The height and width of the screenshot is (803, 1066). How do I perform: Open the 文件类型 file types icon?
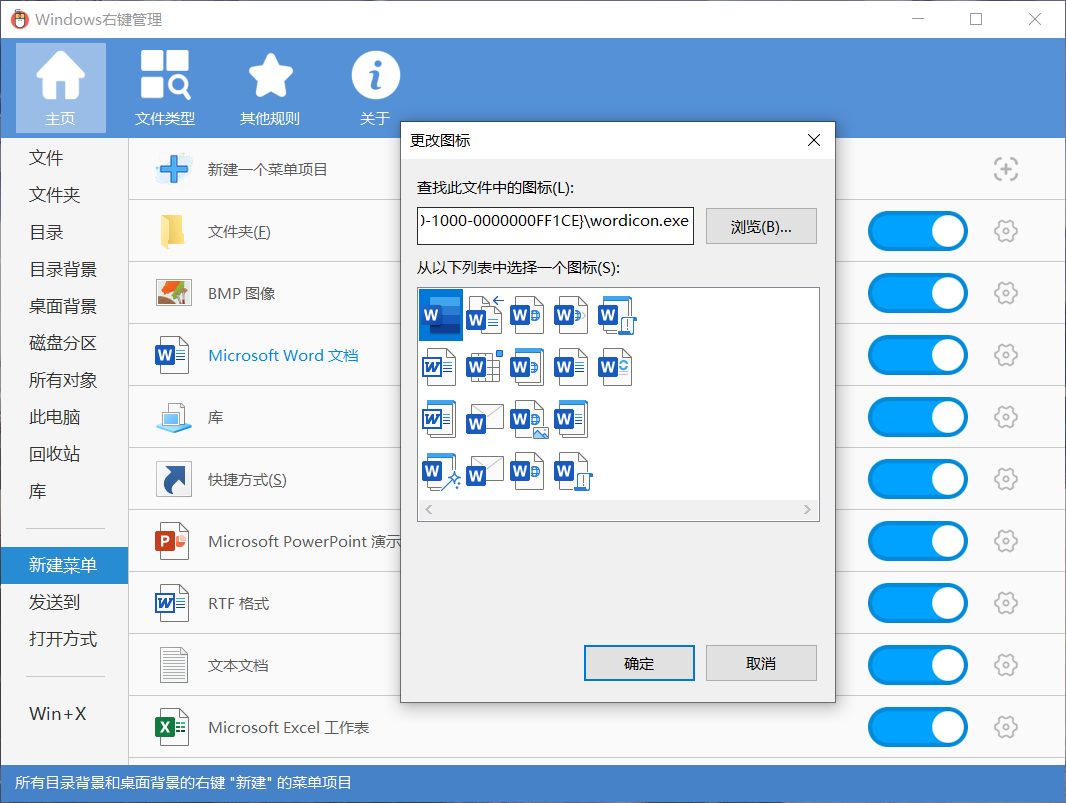tap(165, 75)
